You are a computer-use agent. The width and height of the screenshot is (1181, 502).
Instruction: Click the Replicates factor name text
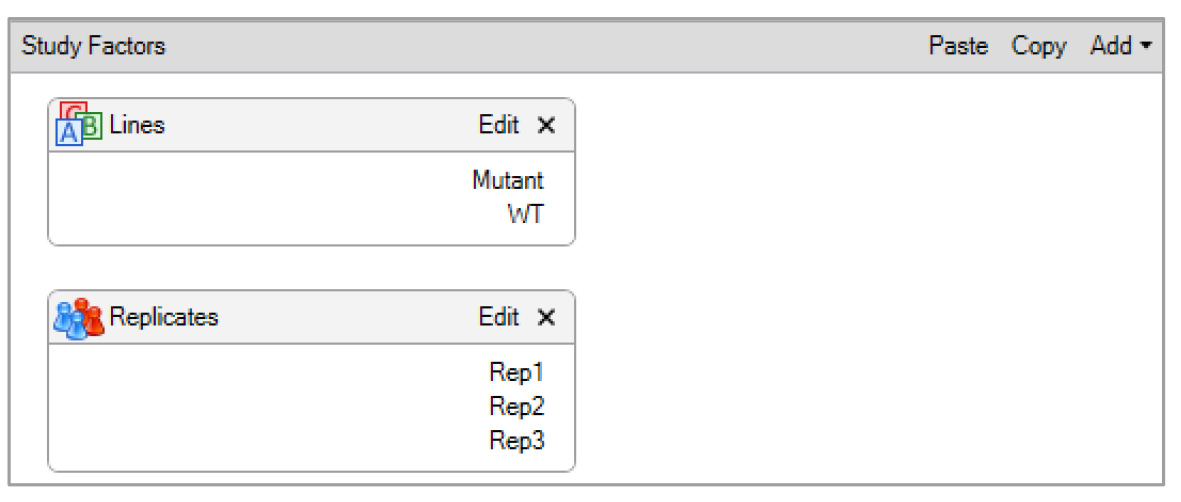click(164, 318)
